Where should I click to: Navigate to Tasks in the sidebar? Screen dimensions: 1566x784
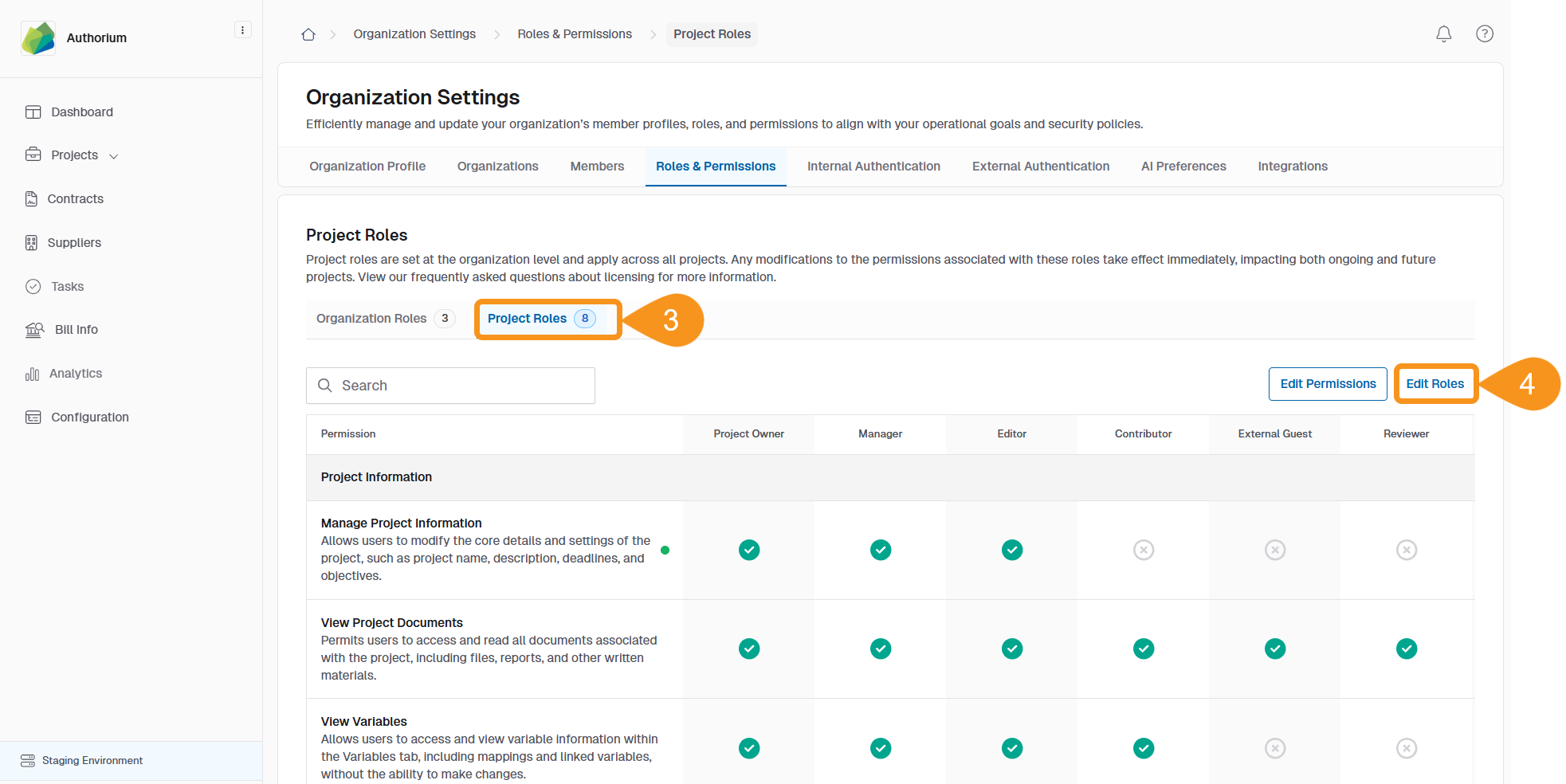[x=67, y=286]
